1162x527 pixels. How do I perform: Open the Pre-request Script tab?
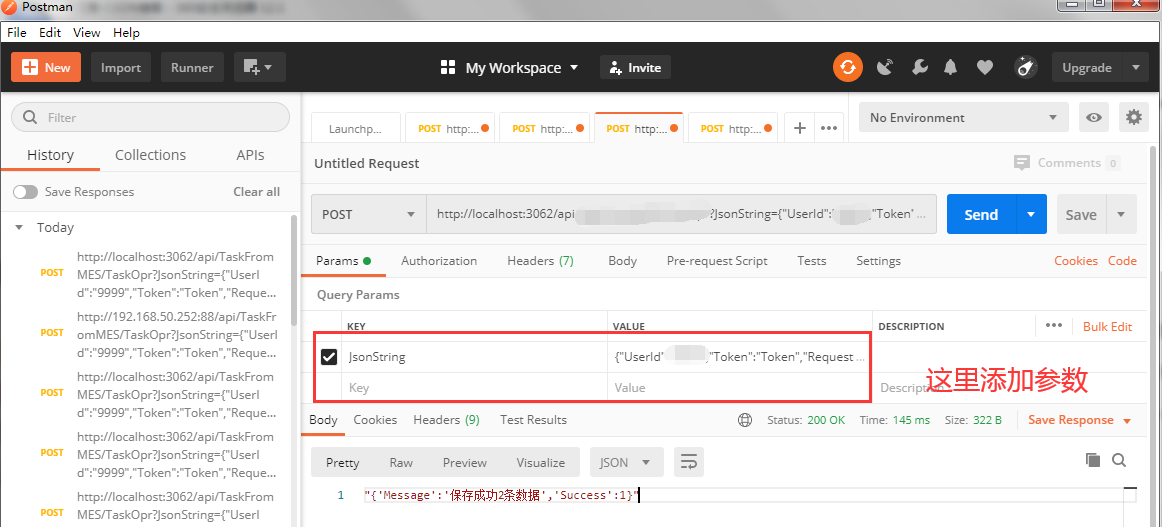(x=717, y=261)
